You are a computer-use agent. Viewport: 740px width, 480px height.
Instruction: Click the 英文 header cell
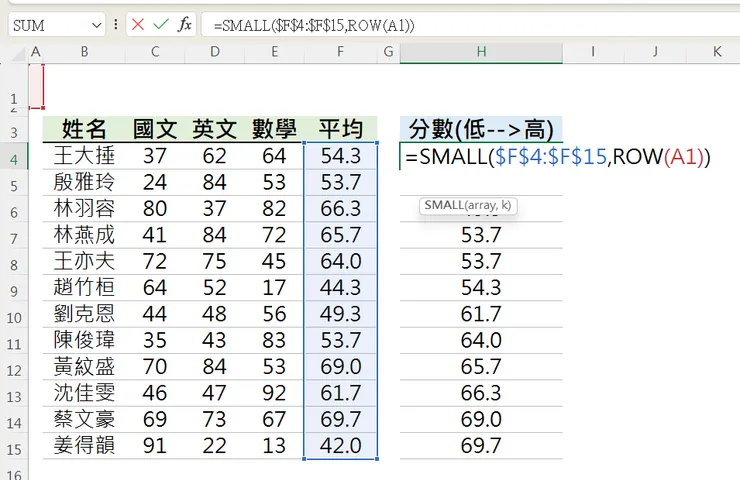[215, 129]
